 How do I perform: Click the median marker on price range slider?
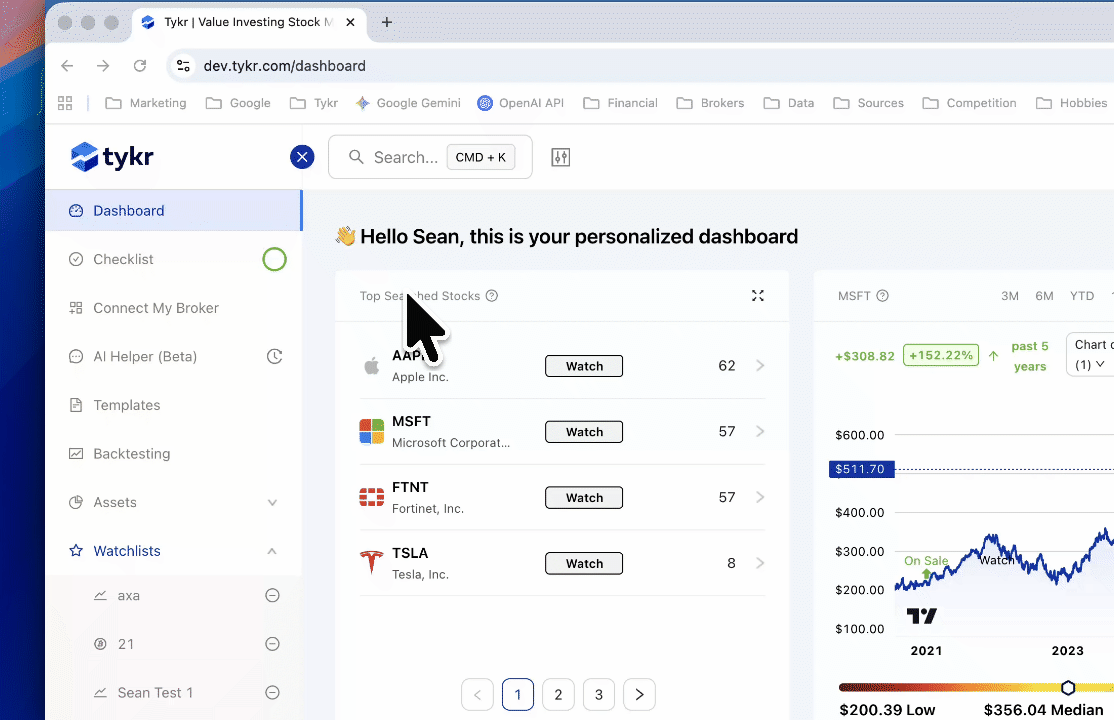tap(1068, 688)
